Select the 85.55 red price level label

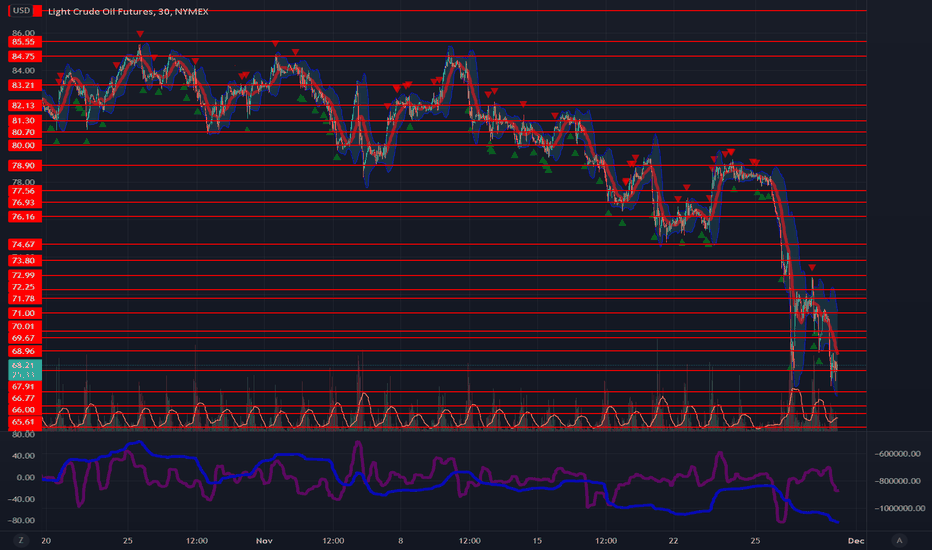coord(24,42)
